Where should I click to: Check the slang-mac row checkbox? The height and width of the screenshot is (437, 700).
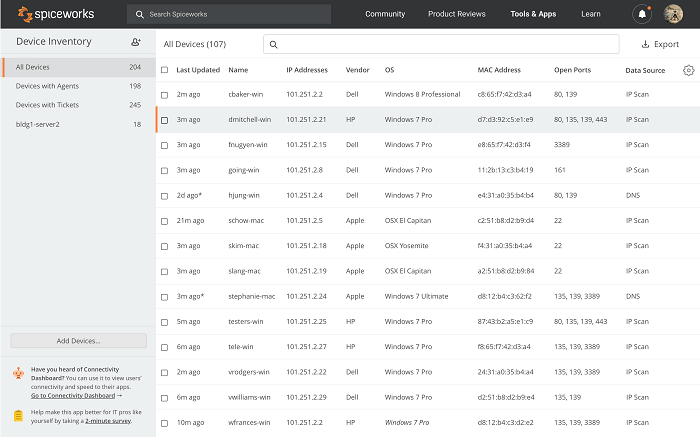tap(164, 271)
